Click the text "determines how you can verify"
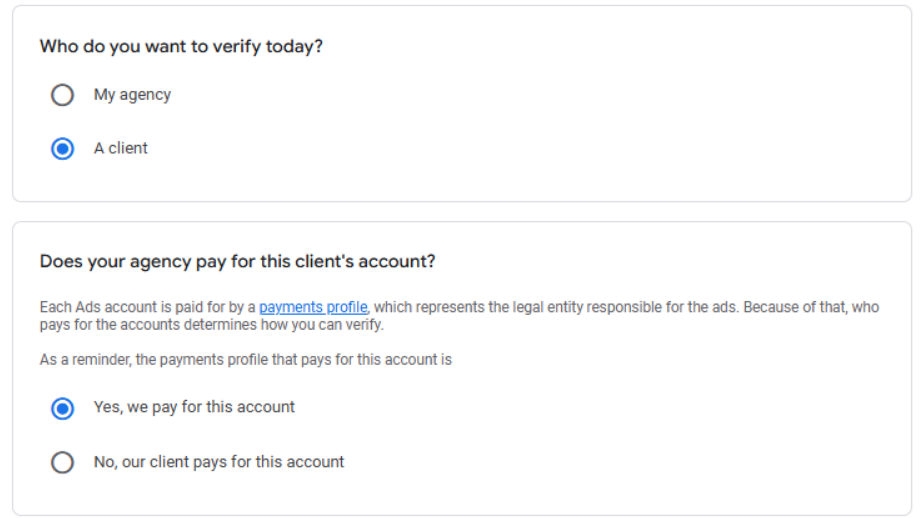Screen dimensions: 921x518 [x=289, y=325]
